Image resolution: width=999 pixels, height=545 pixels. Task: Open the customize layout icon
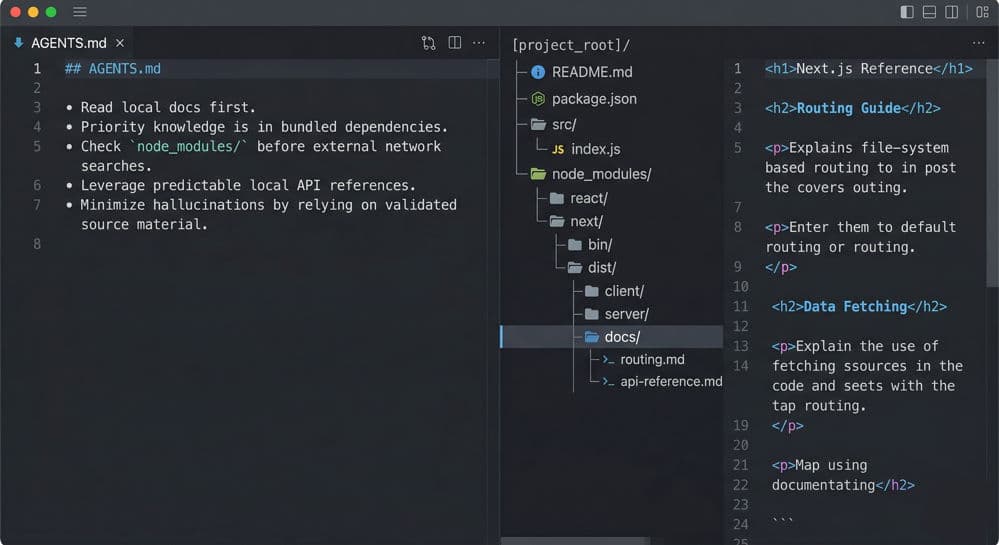[x=982, y=12]
